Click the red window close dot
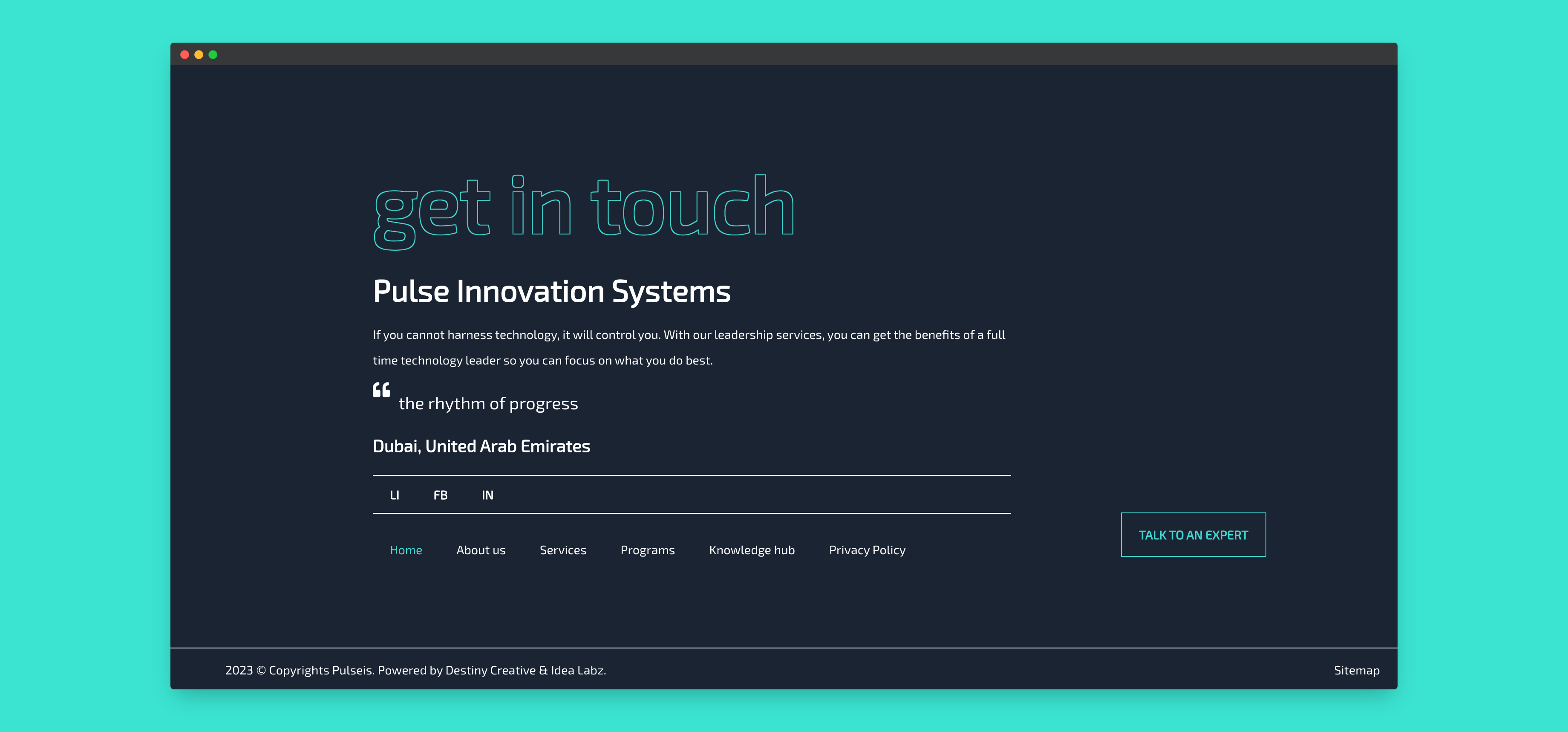The width and height of the screenshot is (1568, 732). click(184, 55)
